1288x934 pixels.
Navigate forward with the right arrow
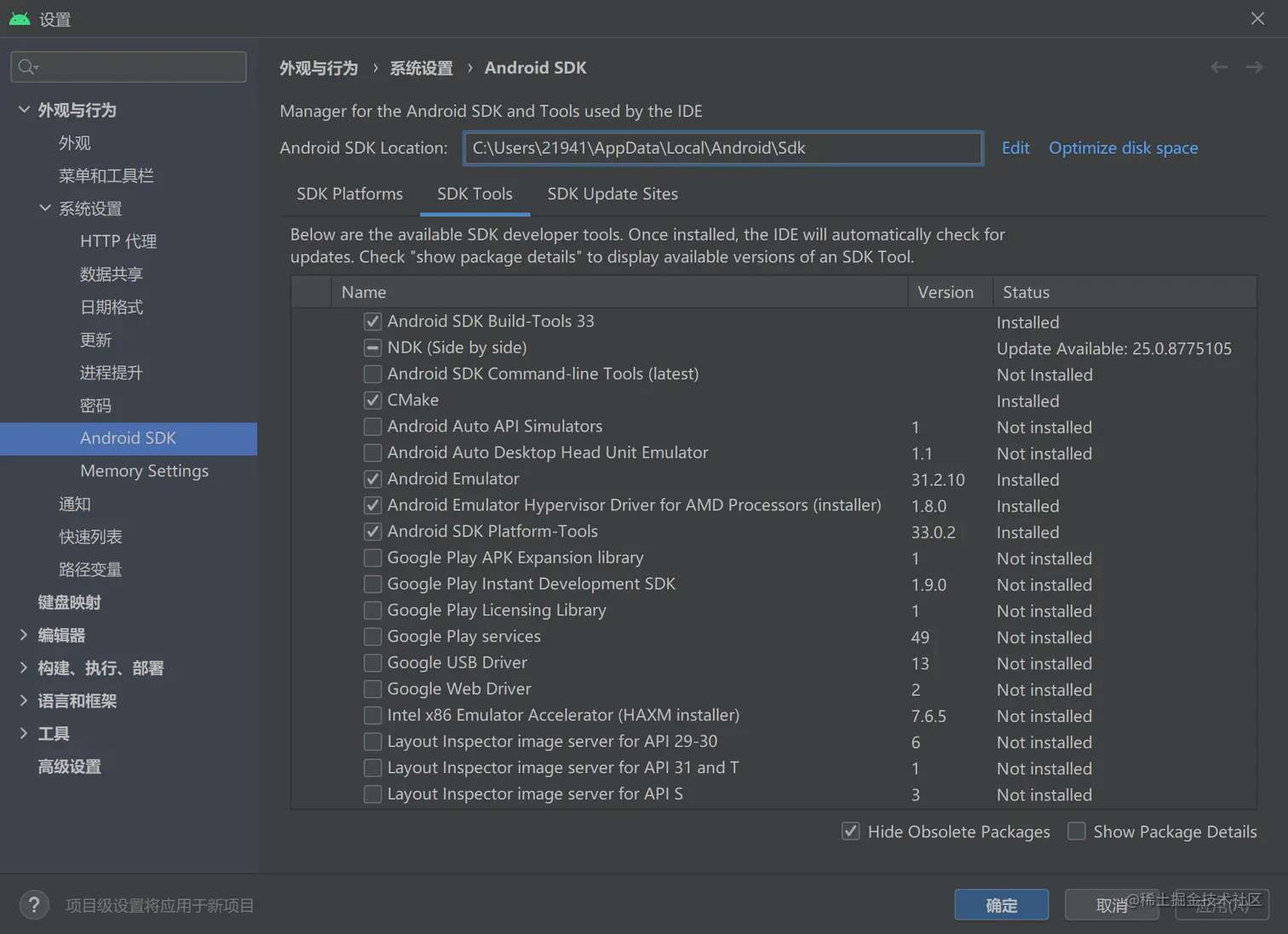(1254, 67)
